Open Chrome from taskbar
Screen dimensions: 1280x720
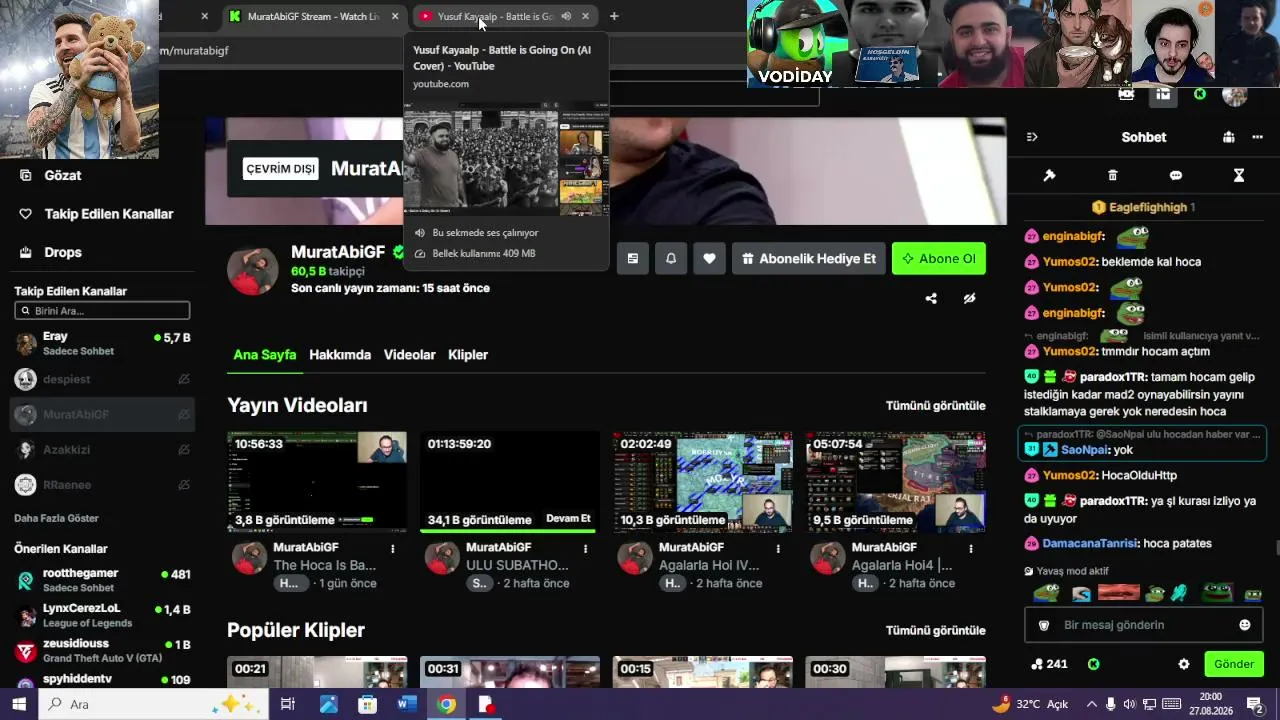446,704
